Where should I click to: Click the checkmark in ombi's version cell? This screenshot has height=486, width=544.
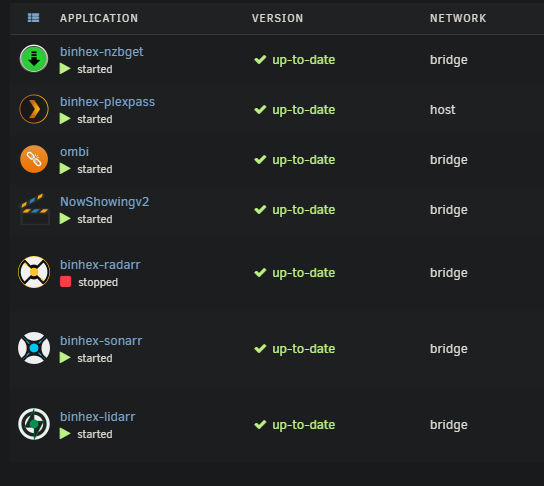tap(260, 160)
